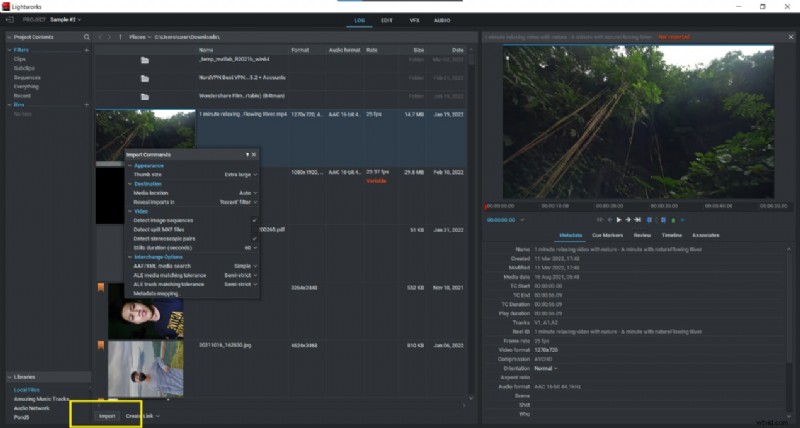Select 20211016_163630.jpg image thumbnail
The width and height of the screenshot is (800, 428).
145,369
